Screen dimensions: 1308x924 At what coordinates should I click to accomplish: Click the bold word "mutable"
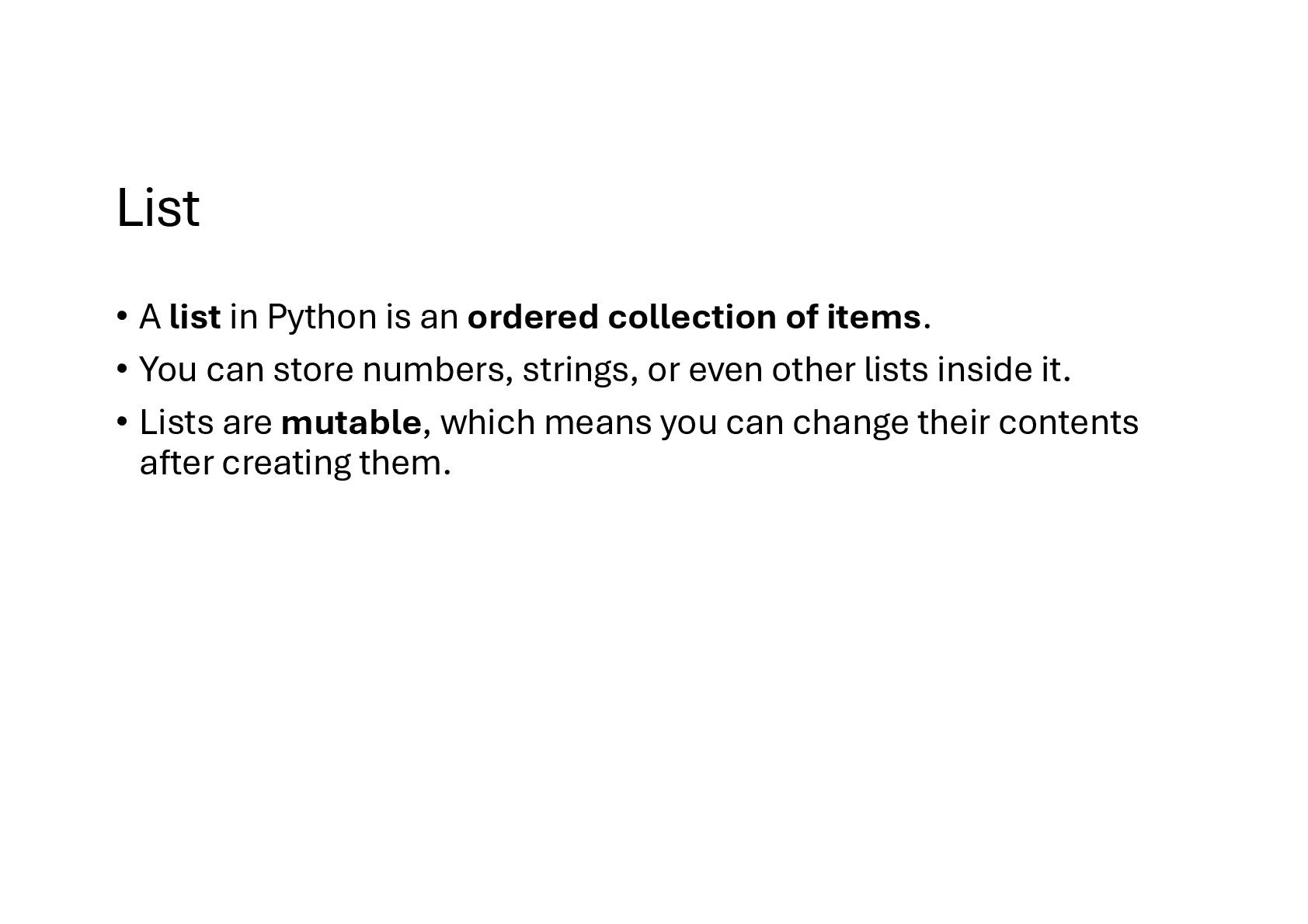(x=351, y=422)
